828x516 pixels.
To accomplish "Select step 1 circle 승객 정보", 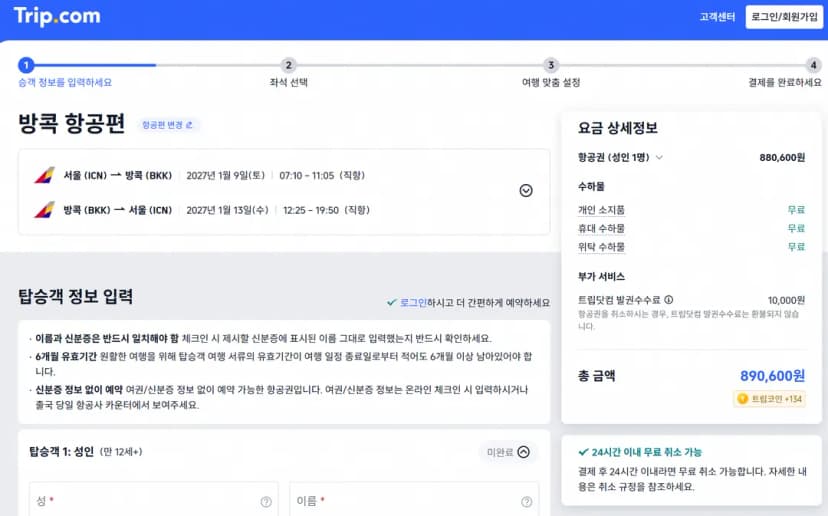I will click(x=26, y=65).
